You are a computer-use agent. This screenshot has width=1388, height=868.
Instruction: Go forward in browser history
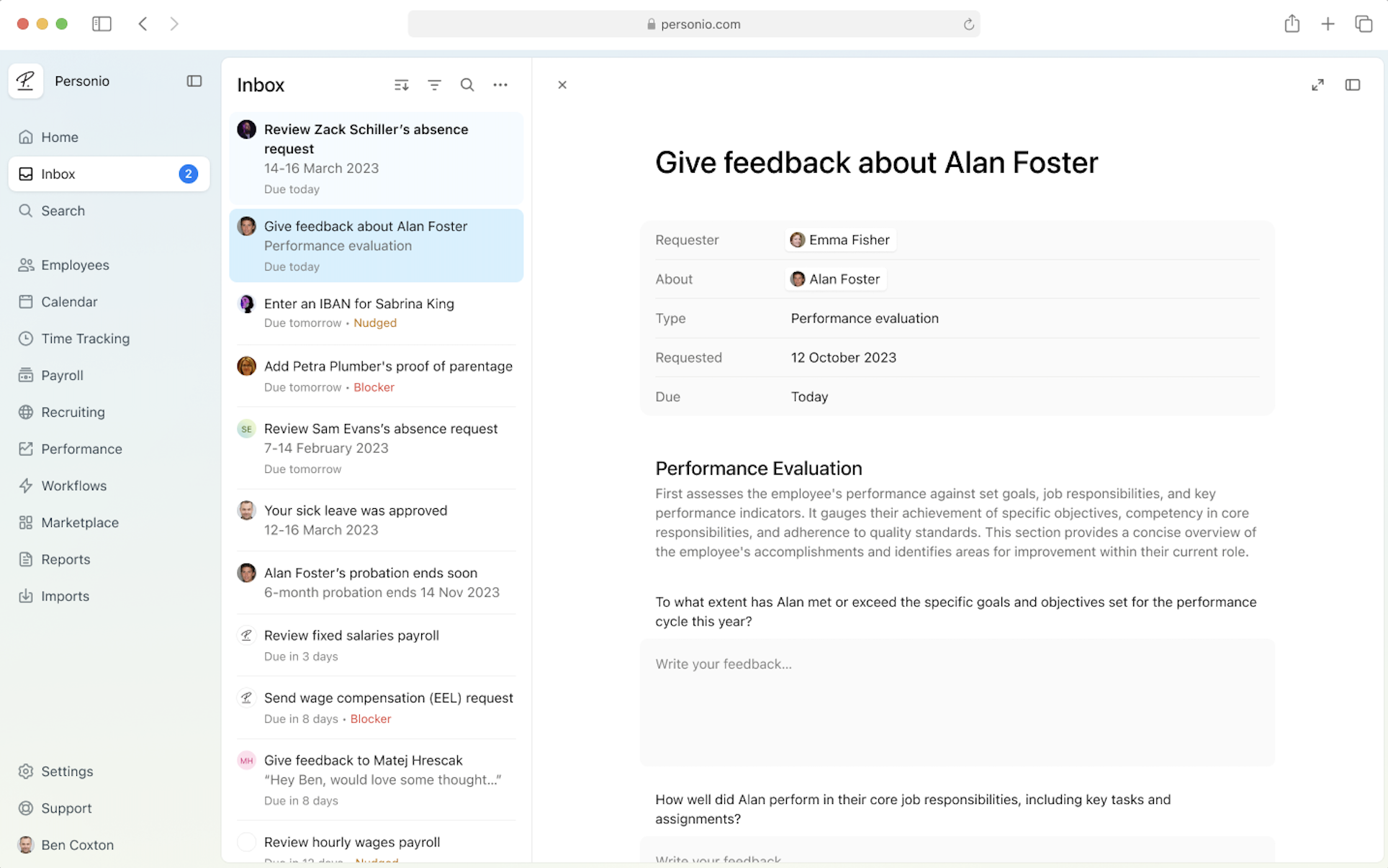(x=174, y=24)
